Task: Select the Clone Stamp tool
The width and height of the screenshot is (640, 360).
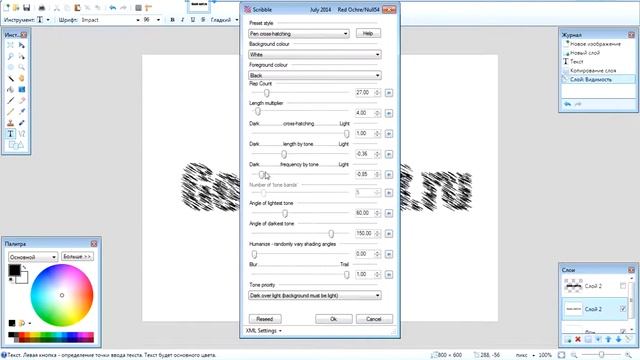Action: tap(11, 122)
